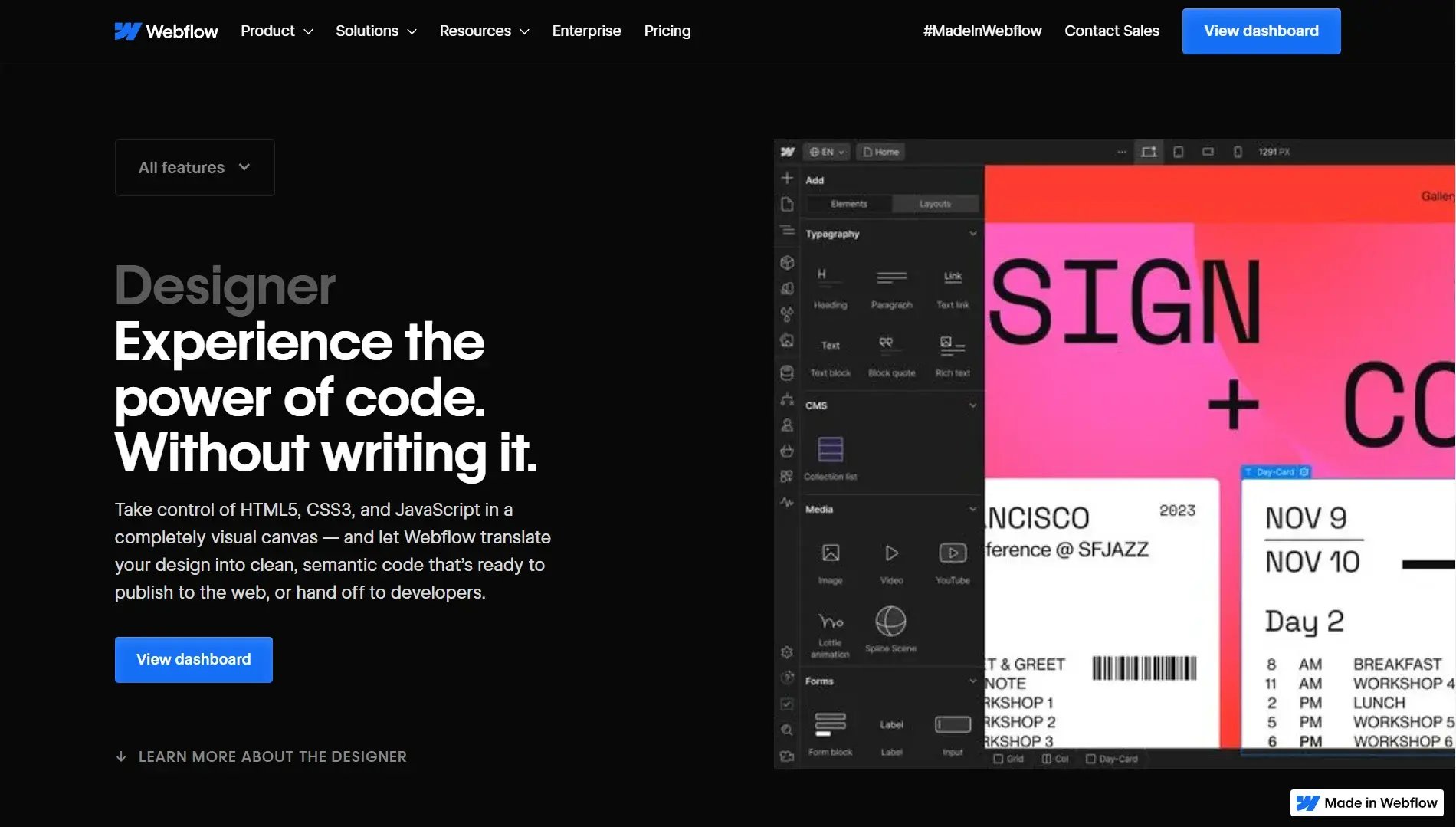
Task: Select the tablet breakpoint icon
Action: [1179, 152]
